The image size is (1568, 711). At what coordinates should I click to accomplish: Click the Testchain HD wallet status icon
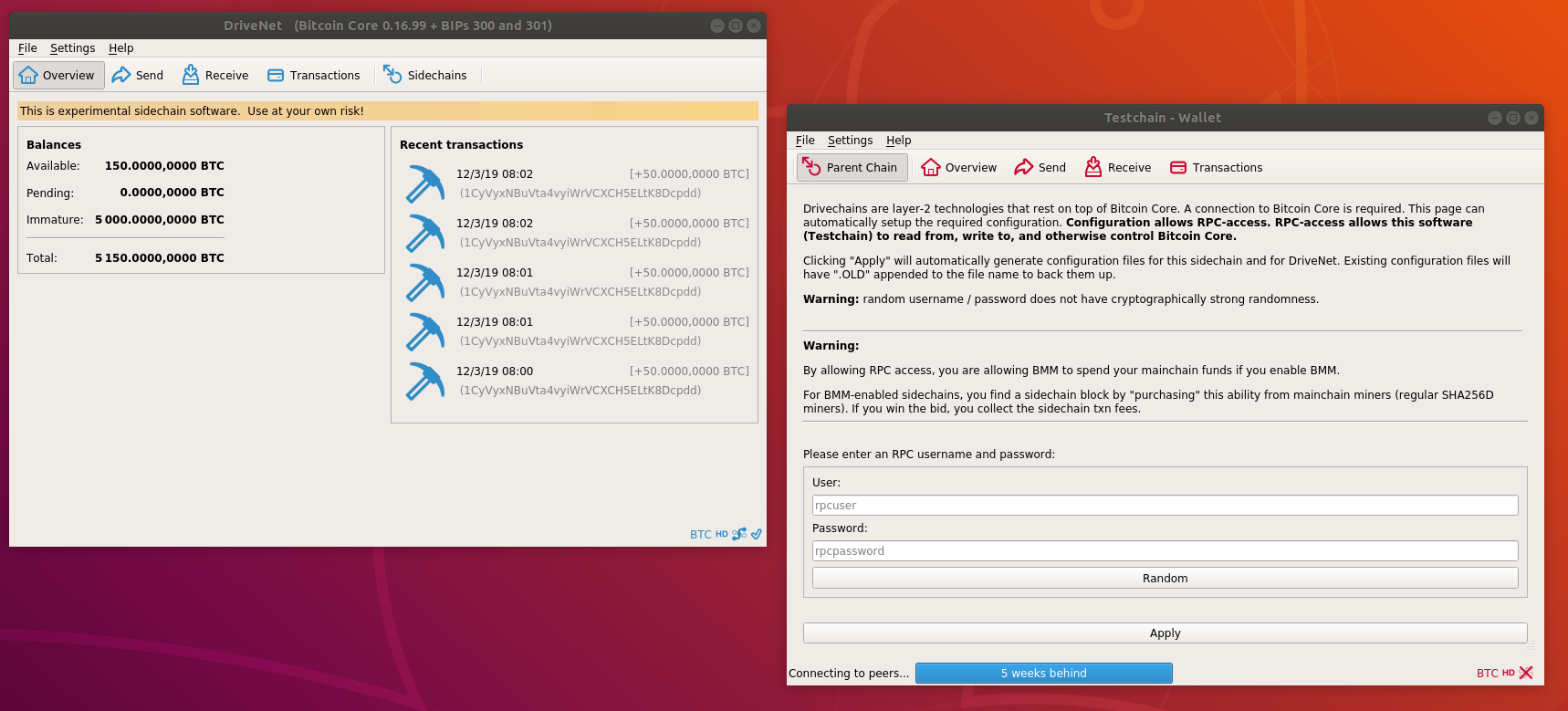pyautogui.click(x=1509, y=673)
